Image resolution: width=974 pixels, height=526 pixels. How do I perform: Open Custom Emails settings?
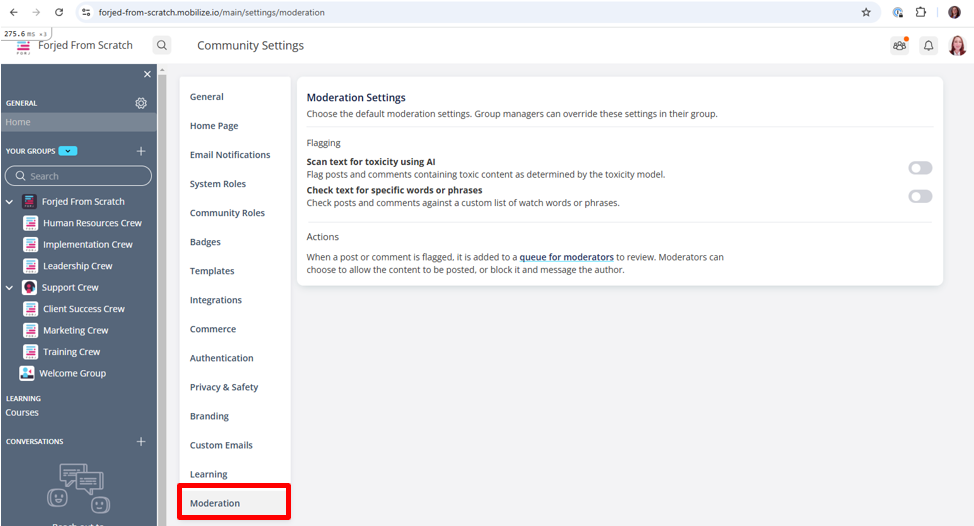tap(221, 445)
